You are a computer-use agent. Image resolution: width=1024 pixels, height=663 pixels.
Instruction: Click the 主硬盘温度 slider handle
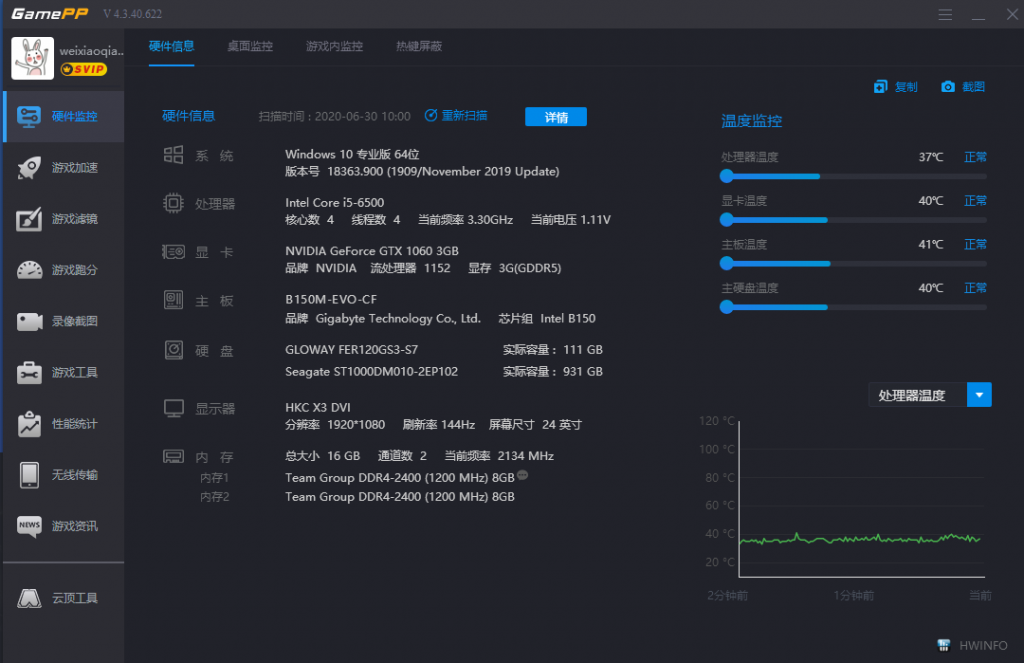pyautogui.click(x=726, y=307)
